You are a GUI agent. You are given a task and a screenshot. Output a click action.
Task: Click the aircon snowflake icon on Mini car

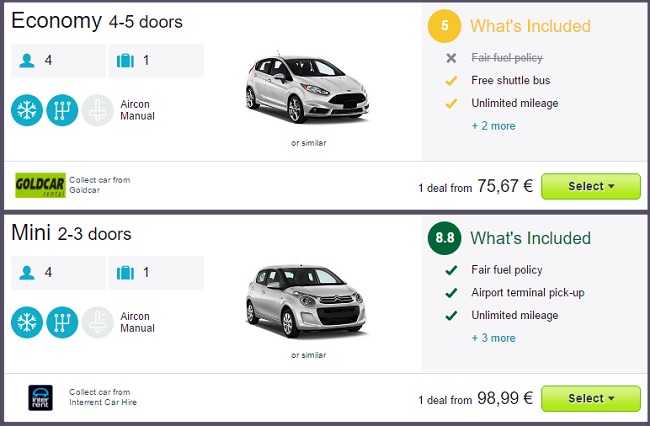[27, 322]
